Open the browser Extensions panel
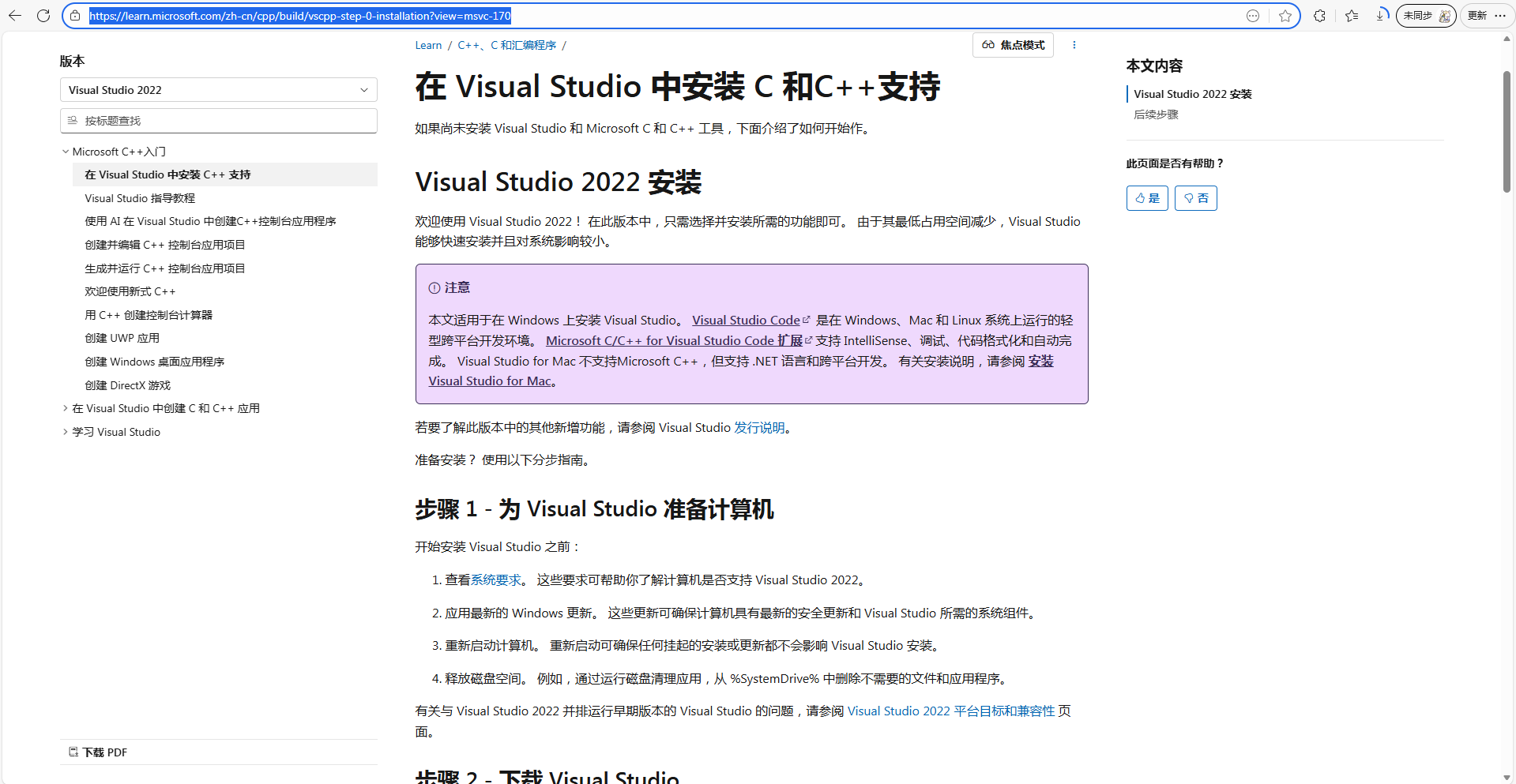 (x=1319, y=16)
